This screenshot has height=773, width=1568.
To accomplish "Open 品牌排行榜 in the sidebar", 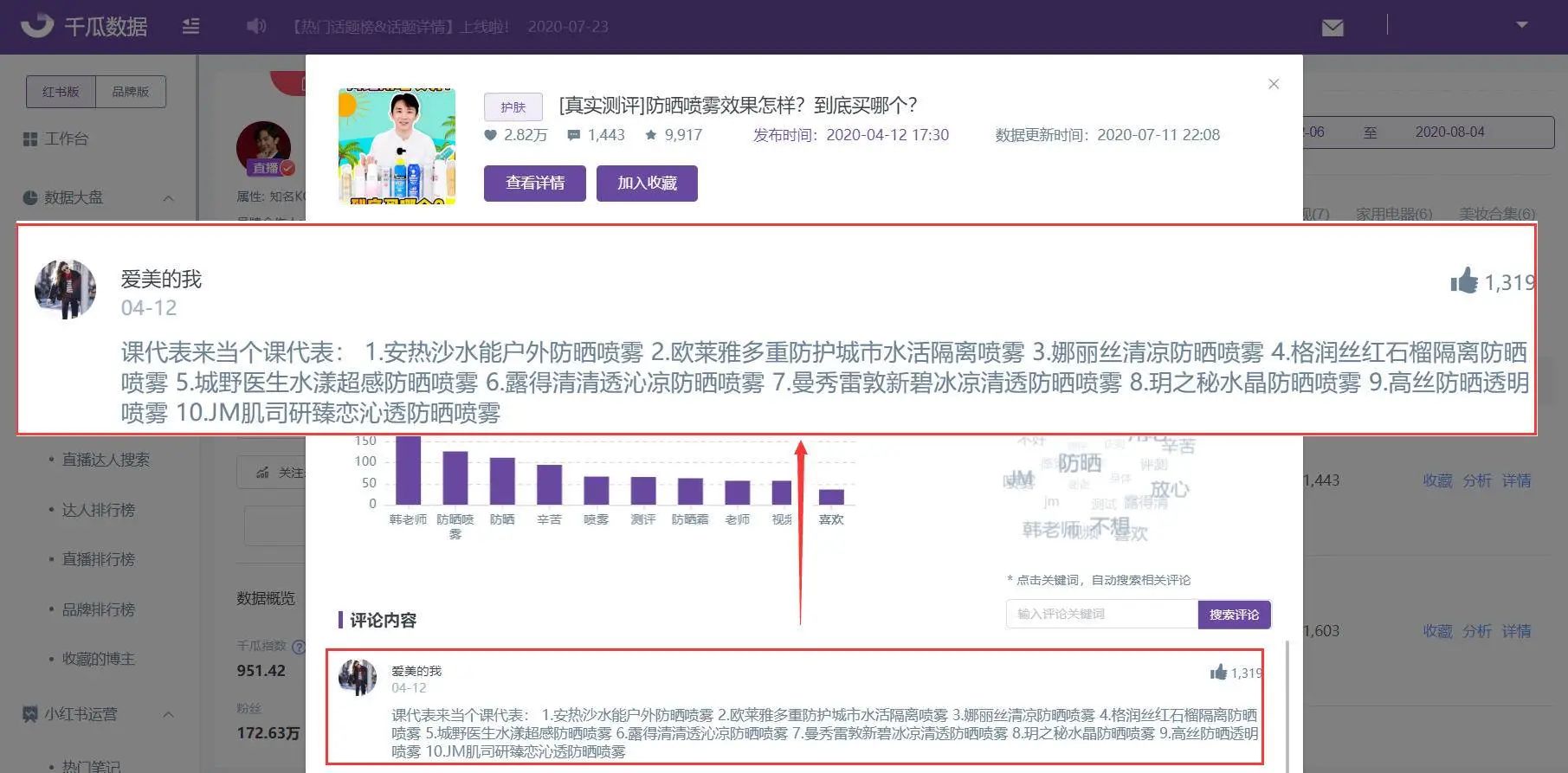I will (x=98, y=609).
